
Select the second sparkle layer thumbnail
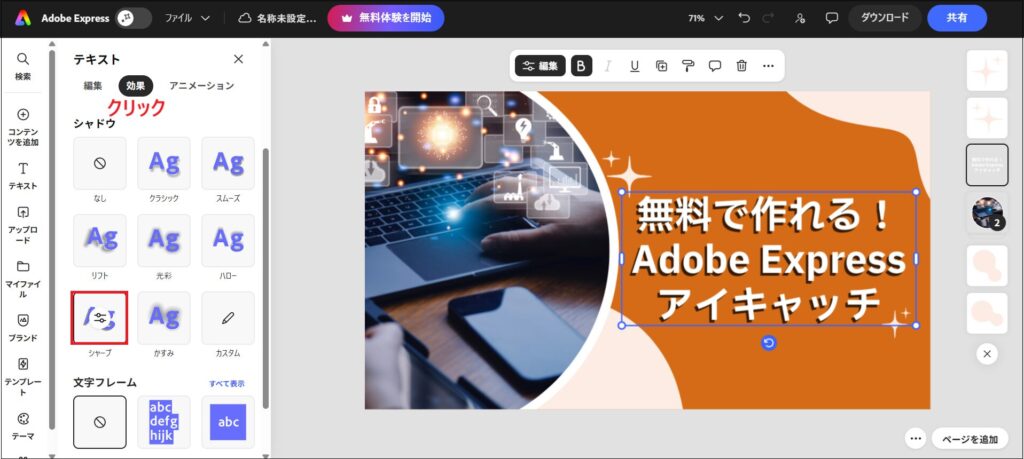pyautogui.click(x=987, y=118)
